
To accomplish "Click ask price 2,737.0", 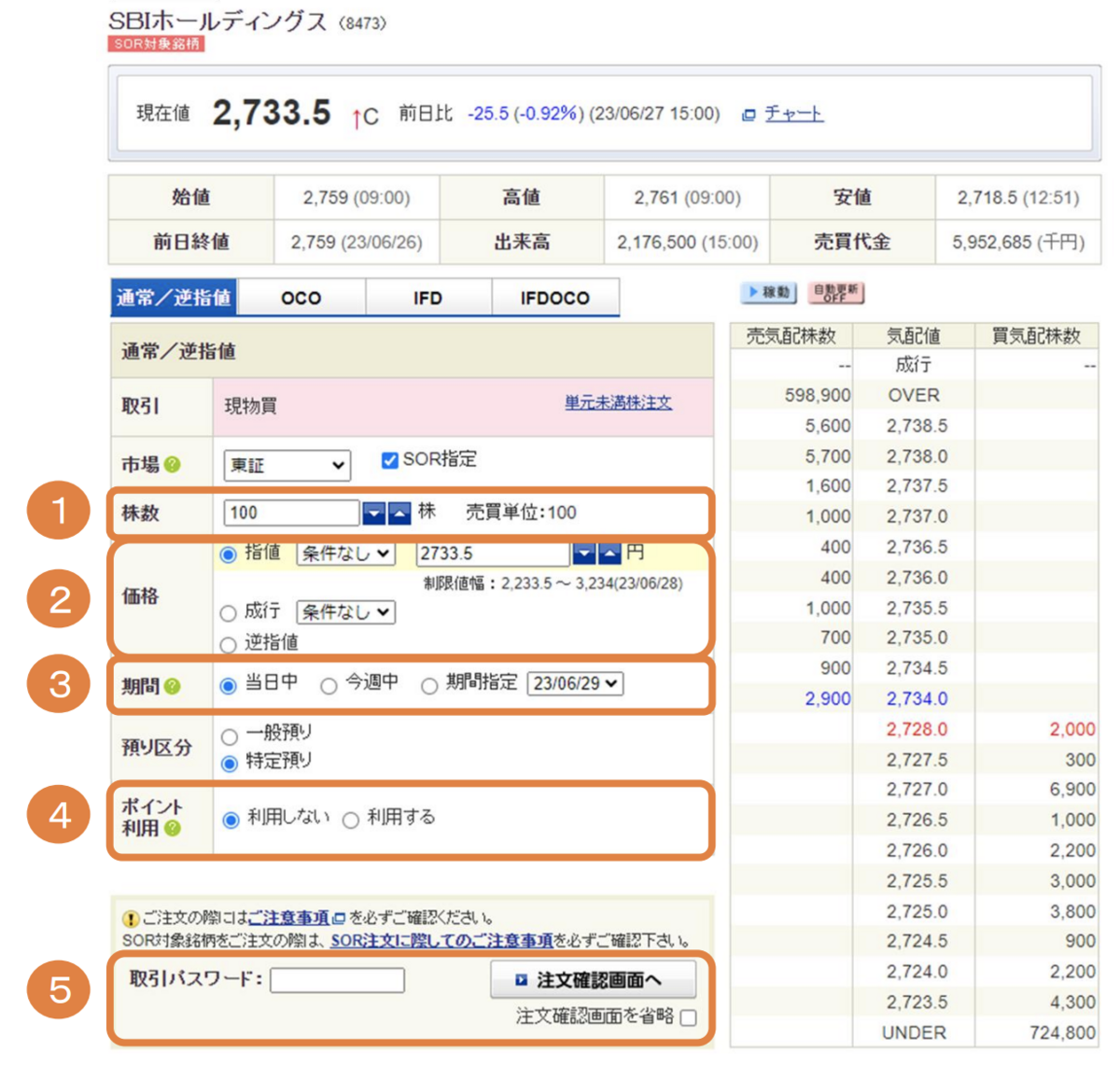I will 917,516.
